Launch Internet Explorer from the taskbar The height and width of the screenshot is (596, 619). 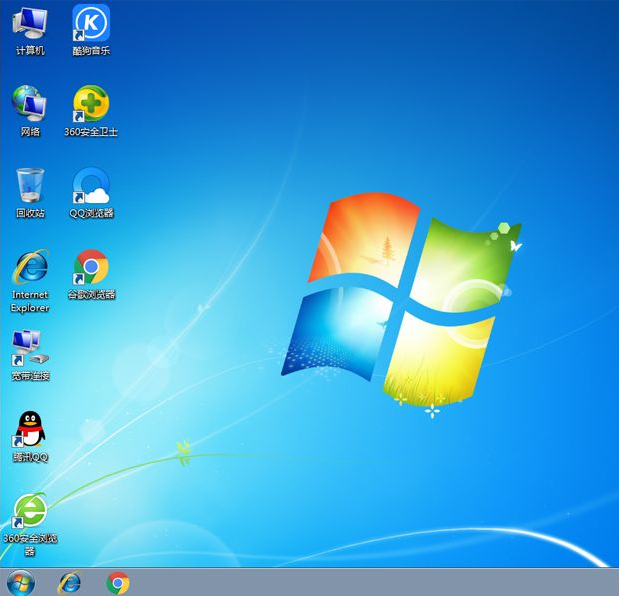[69, 583]
